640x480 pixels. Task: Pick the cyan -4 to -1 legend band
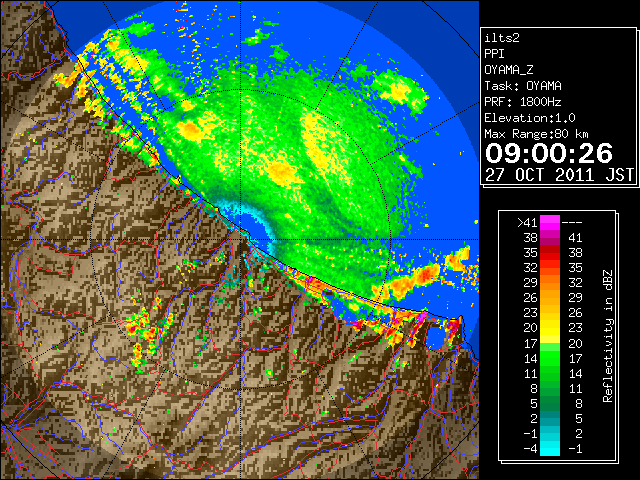pos(550,448)
